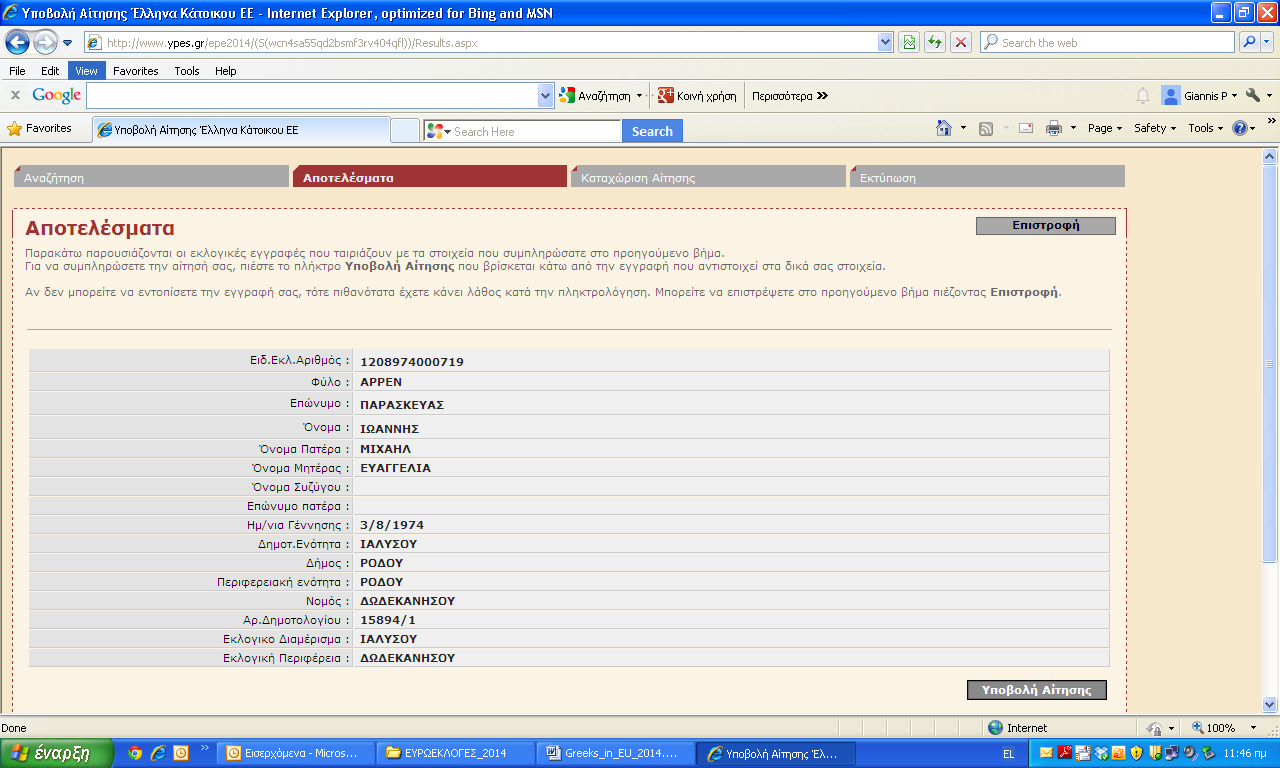Expand Περισσότερα more toolbar items

pos(790,96)
